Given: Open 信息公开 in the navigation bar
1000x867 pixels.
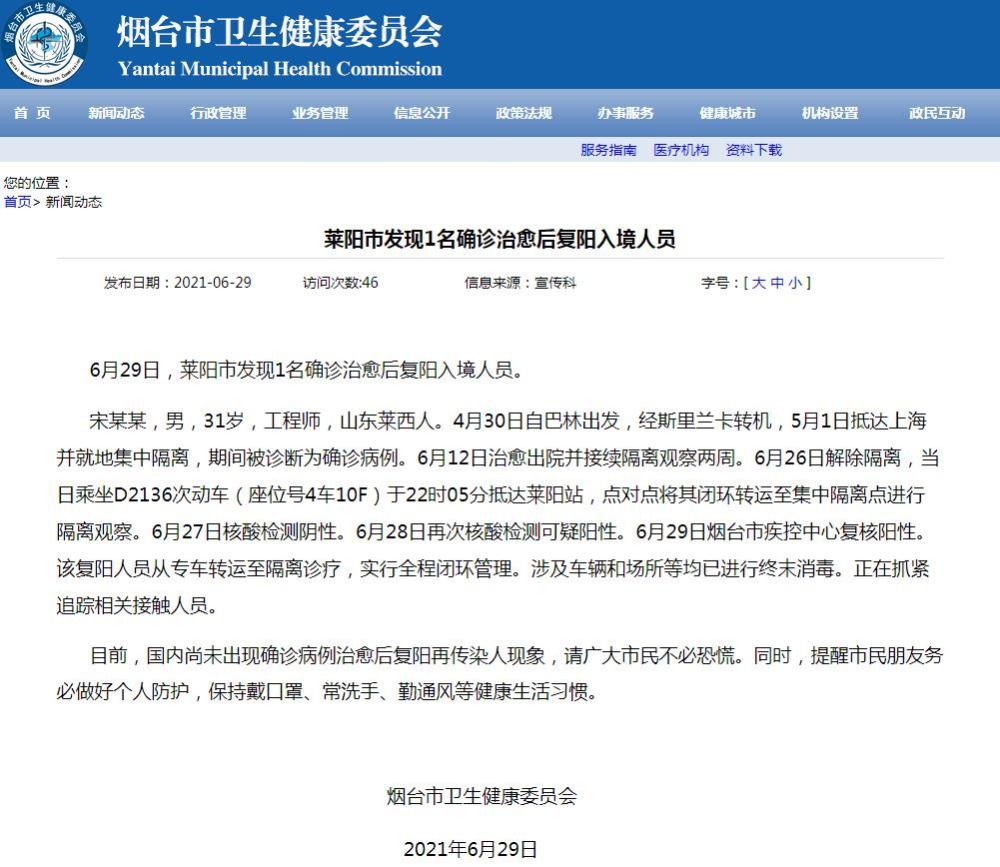Looking at the screenshot, I should [422, 113].
